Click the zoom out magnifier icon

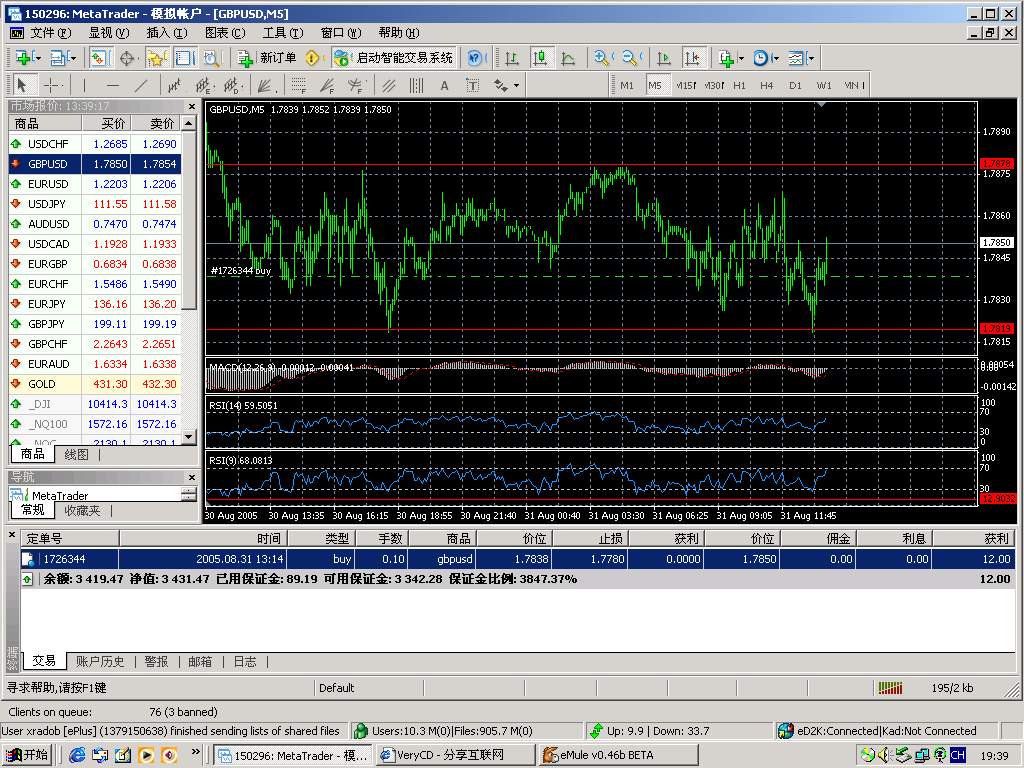click(x=630, y=58)
